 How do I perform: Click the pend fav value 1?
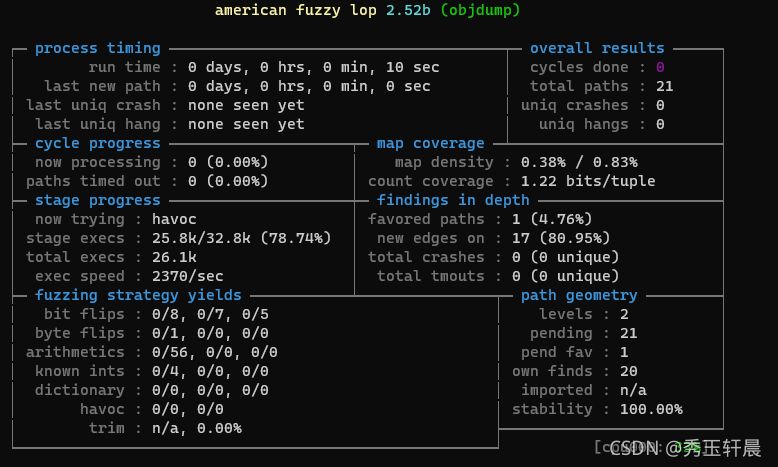click(x=624, y=352)
